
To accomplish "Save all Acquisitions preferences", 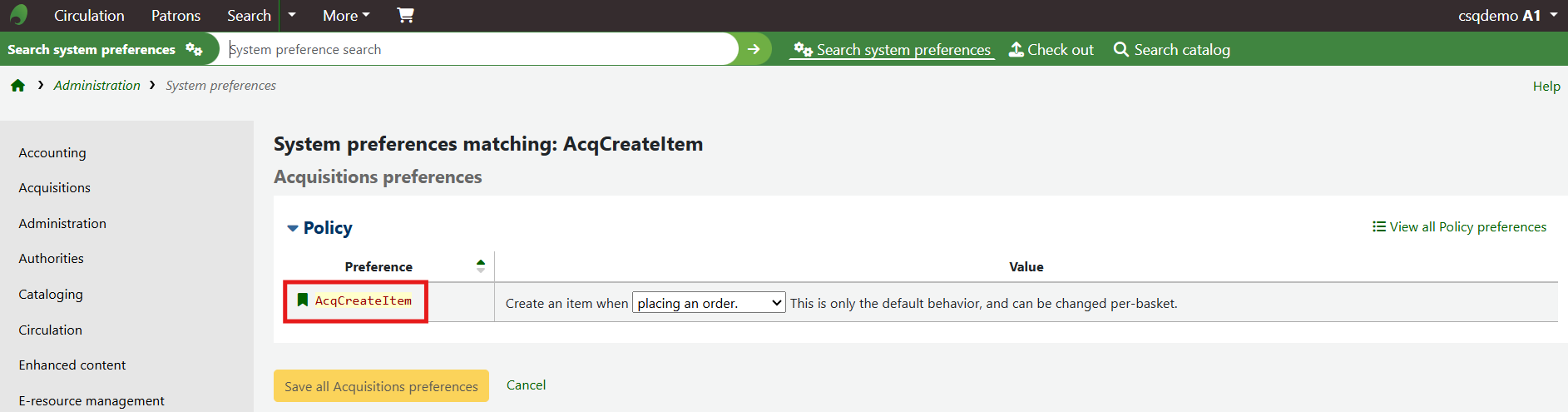I will (x=381, y=386).
